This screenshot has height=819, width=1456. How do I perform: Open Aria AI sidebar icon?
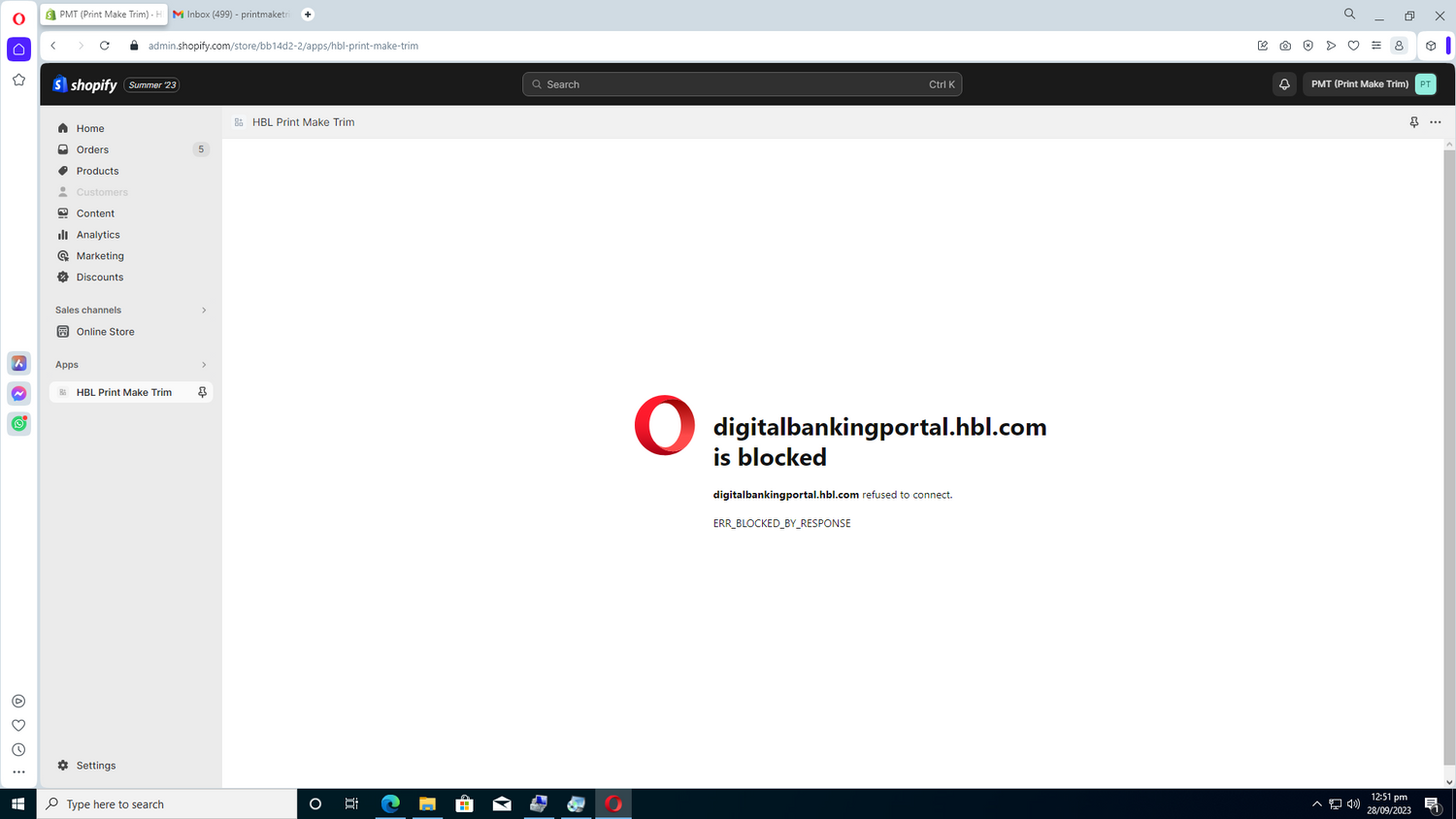click(x=18, y=363)
